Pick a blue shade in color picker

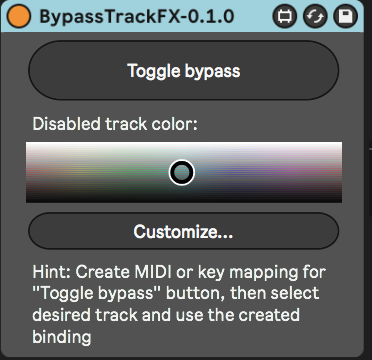click(x=233, y=172)
